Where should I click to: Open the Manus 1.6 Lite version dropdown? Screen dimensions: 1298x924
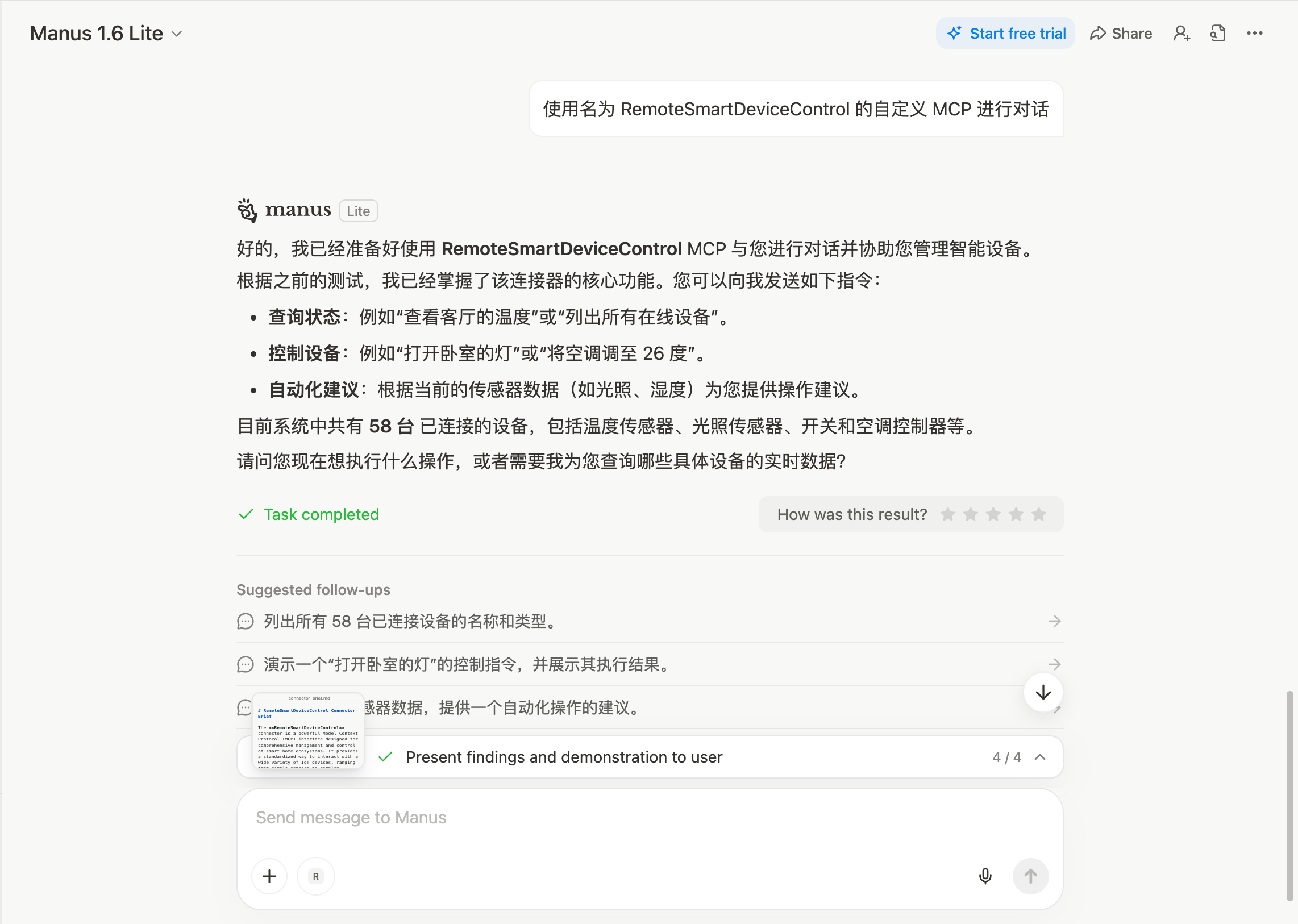[x=176, y=34]
